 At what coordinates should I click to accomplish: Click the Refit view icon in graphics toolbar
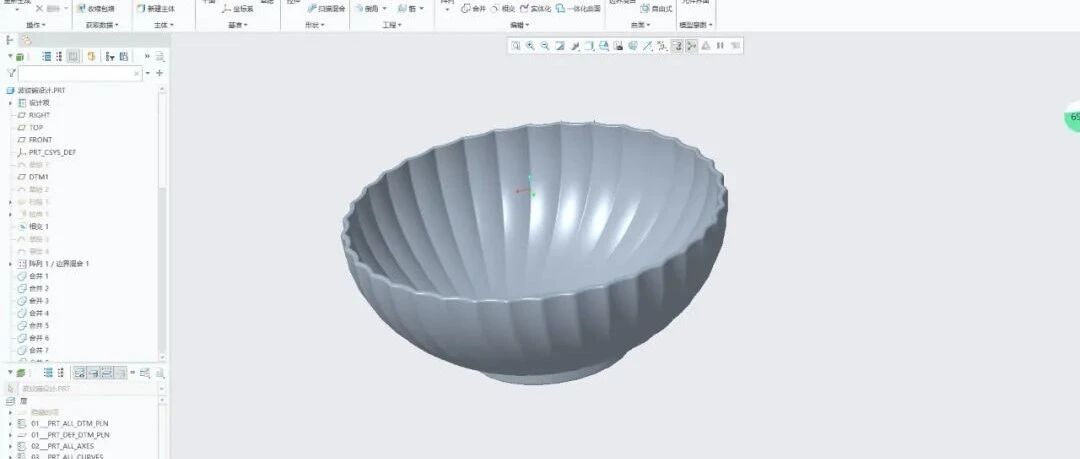515,45
